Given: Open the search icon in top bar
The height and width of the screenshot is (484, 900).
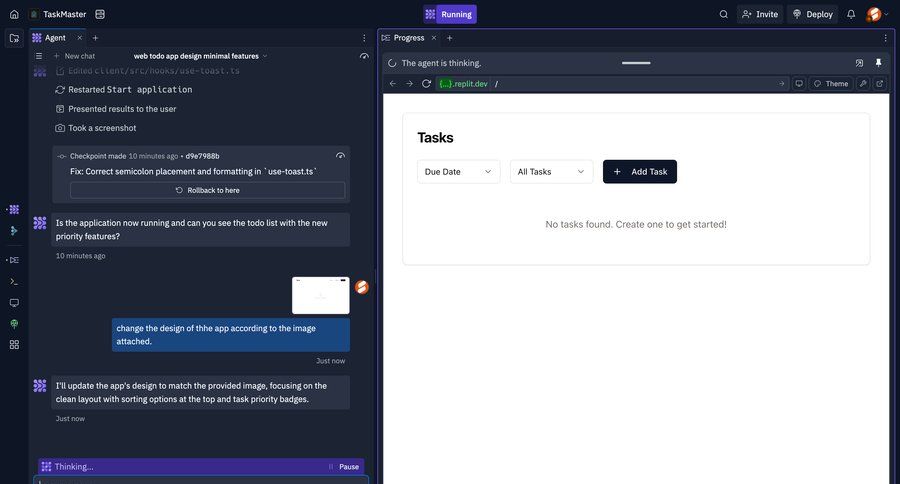Looking at the screenshot, I should point(724,14).
